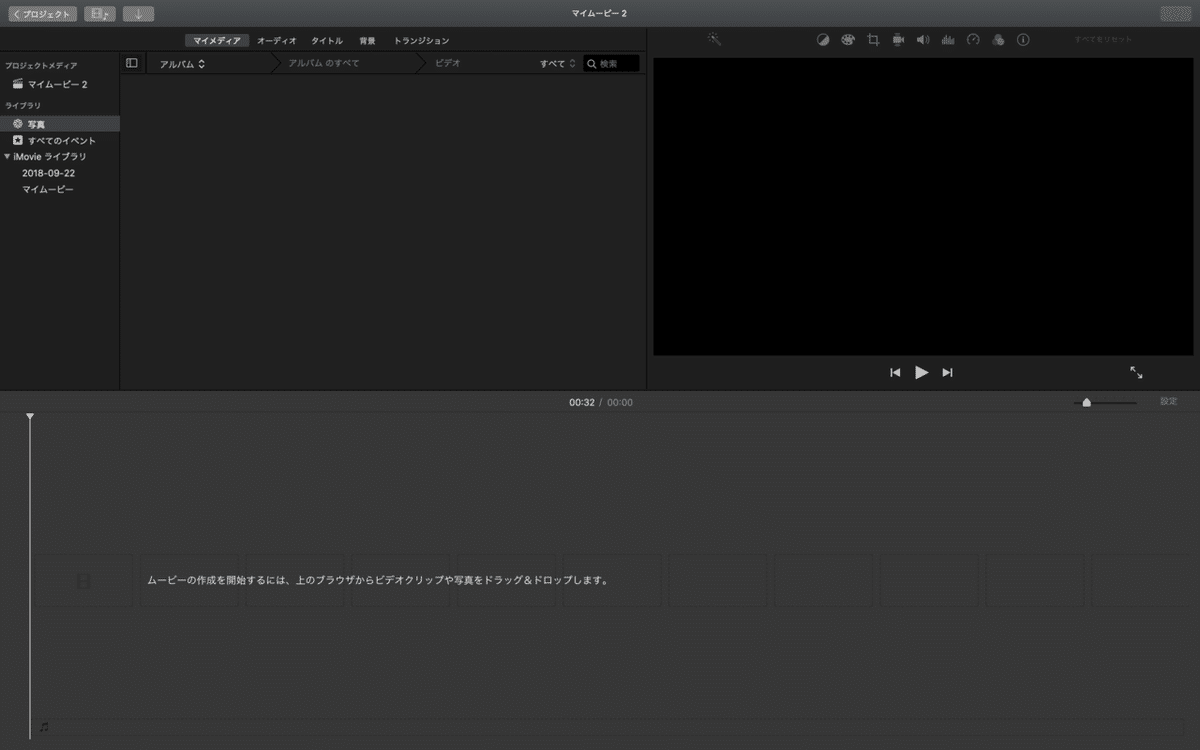Click the auto-enhance magic wand
This screenshot has width=1200, height=750.
(714, 38)
